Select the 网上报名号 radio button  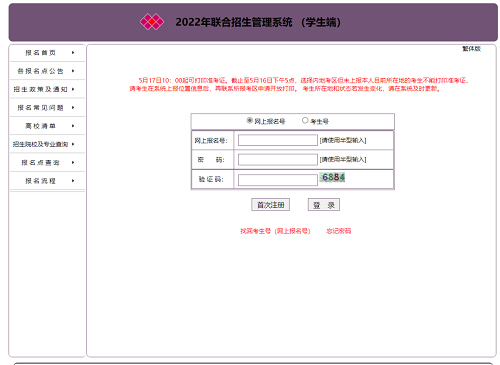[249, 120]
